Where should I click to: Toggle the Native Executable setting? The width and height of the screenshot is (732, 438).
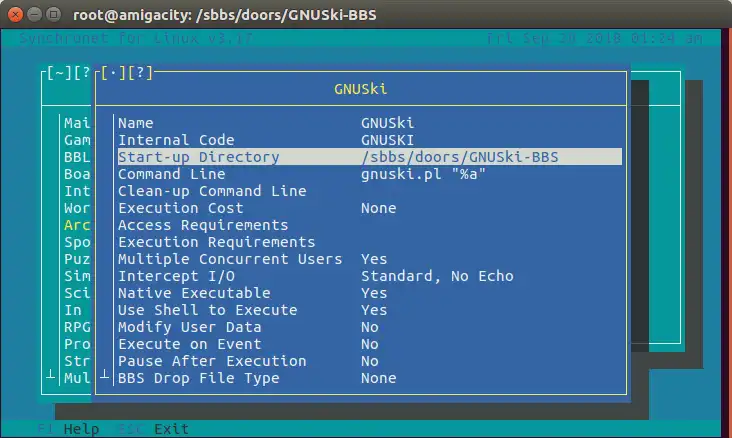pyautogui.click(x=369, y=293)
